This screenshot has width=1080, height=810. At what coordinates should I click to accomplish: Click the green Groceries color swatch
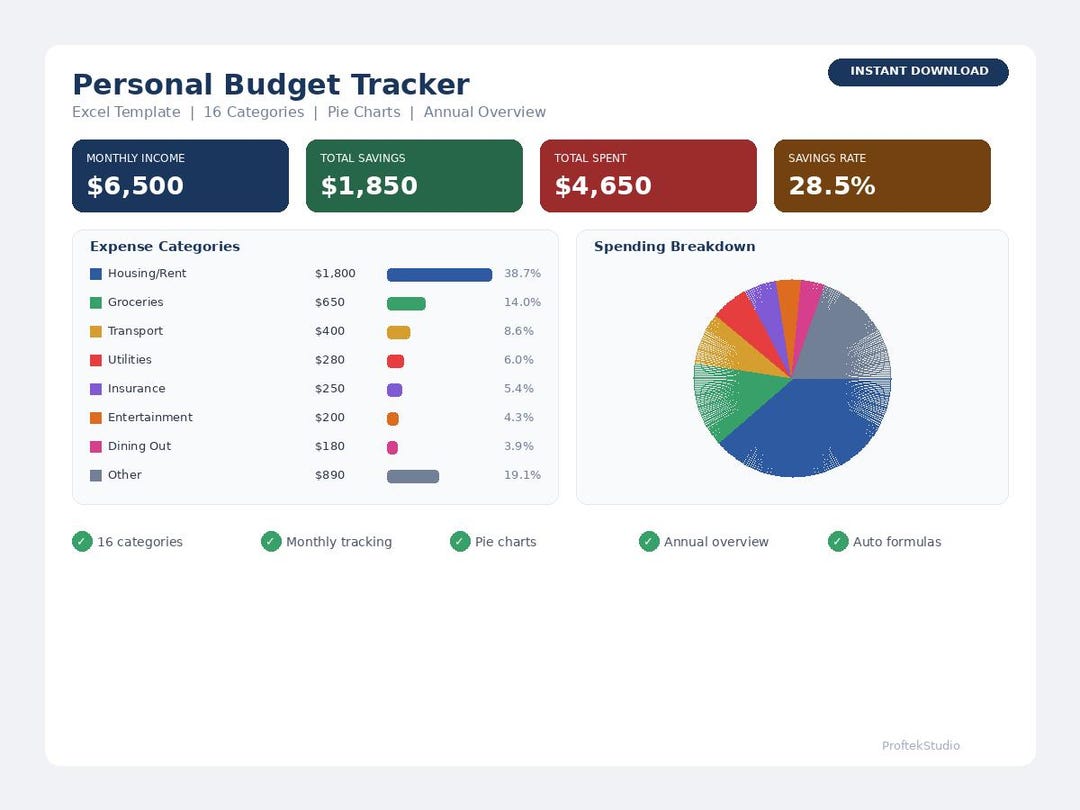click(96, 303)
